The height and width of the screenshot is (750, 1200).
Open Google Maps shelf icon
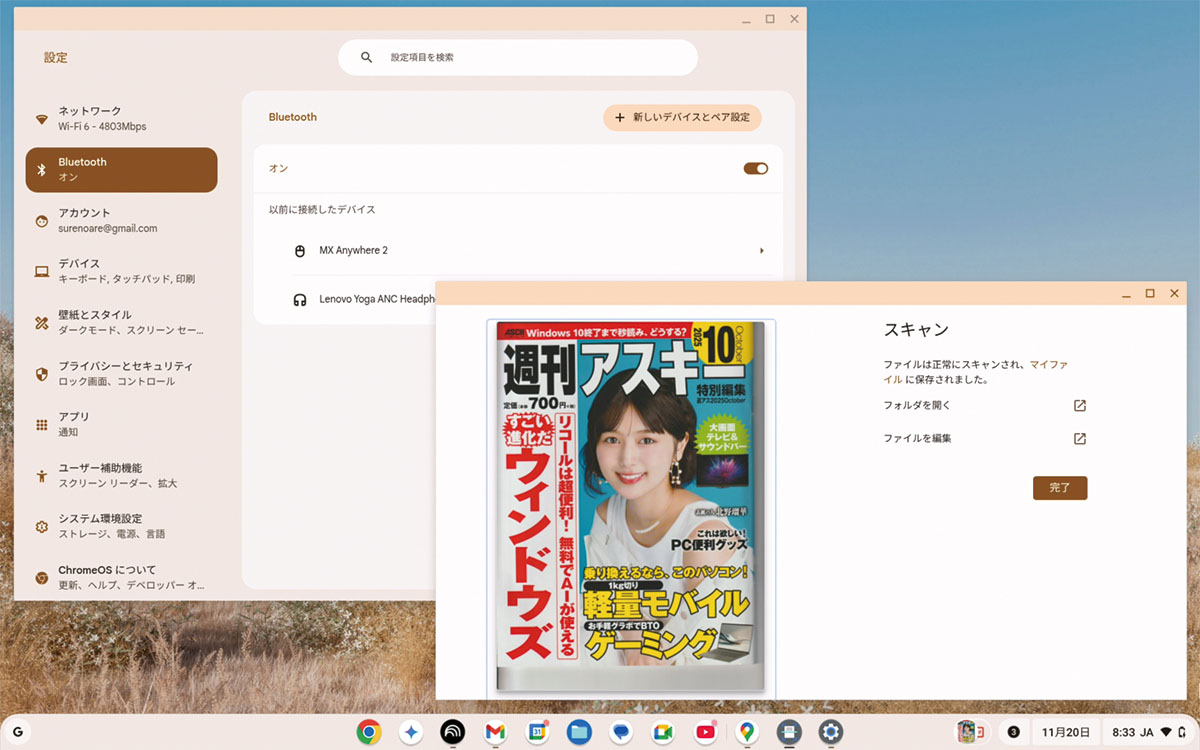click(746, 732)
